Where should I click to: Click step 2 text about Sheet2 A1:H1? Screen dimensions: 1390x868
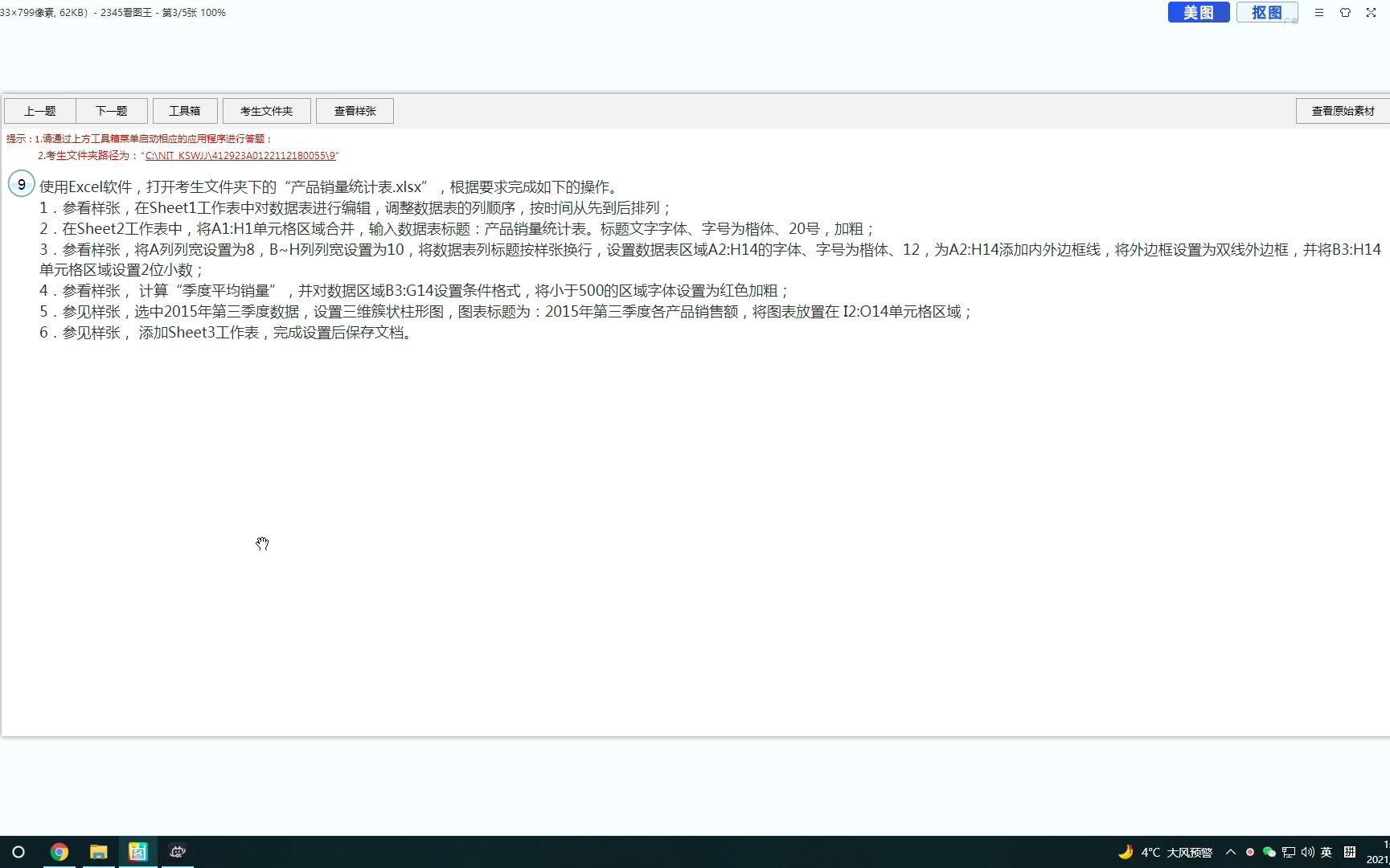457,229
